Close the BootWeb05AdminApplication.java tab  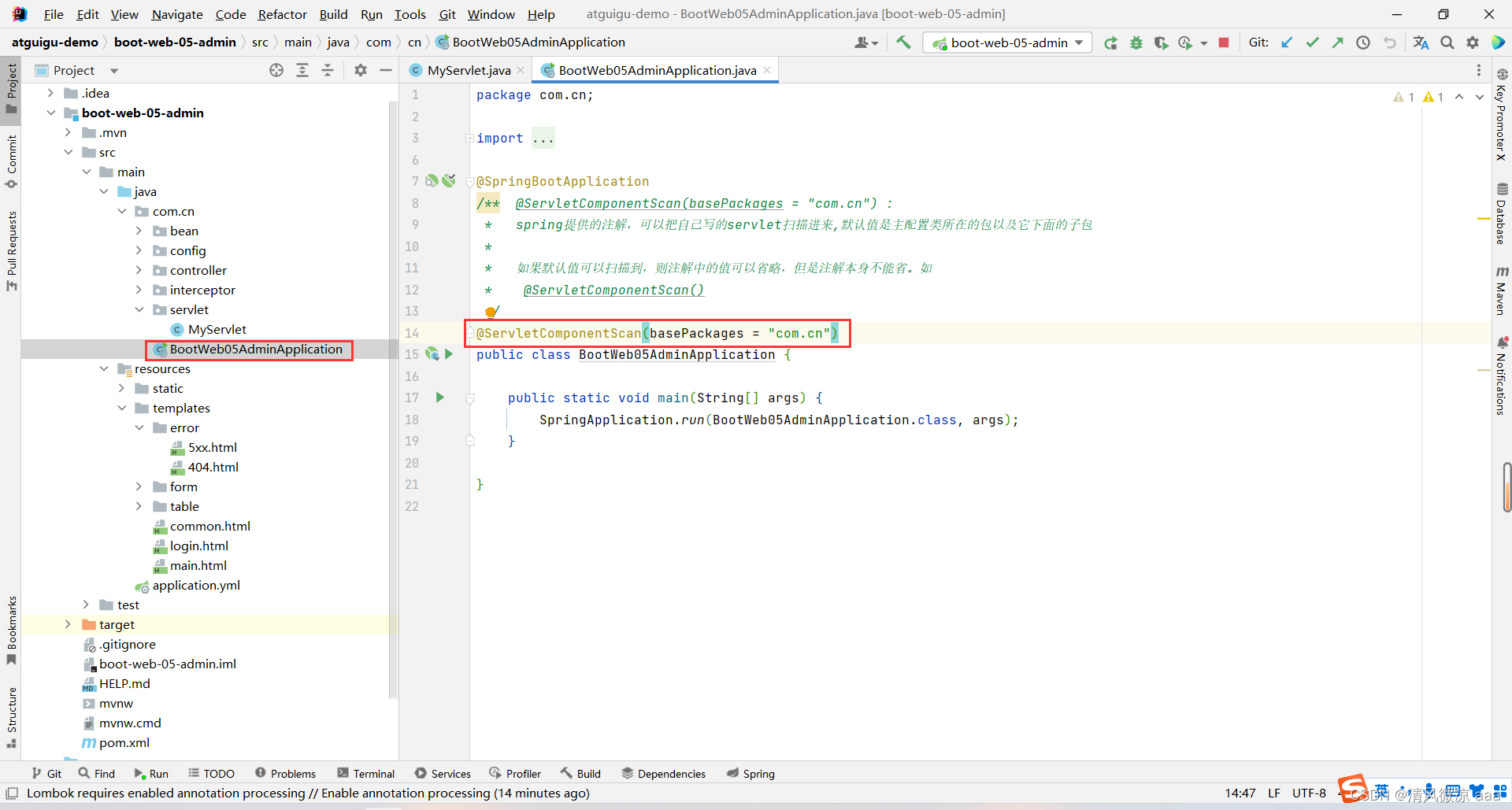(767, 70)
